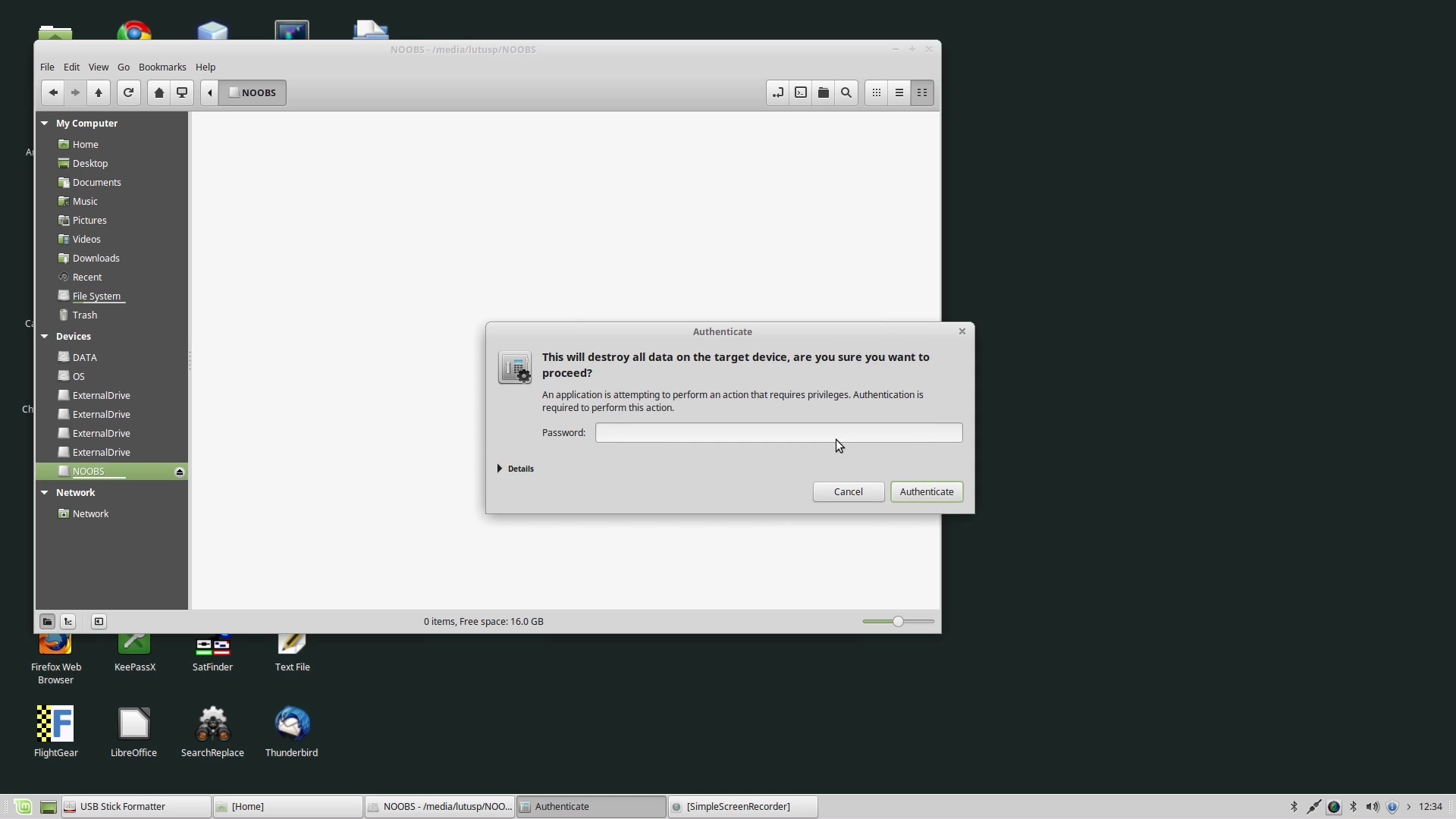Open terminal from toolbar icon
Viewport: 1456px width, 819px height.
tap(801, 93)
